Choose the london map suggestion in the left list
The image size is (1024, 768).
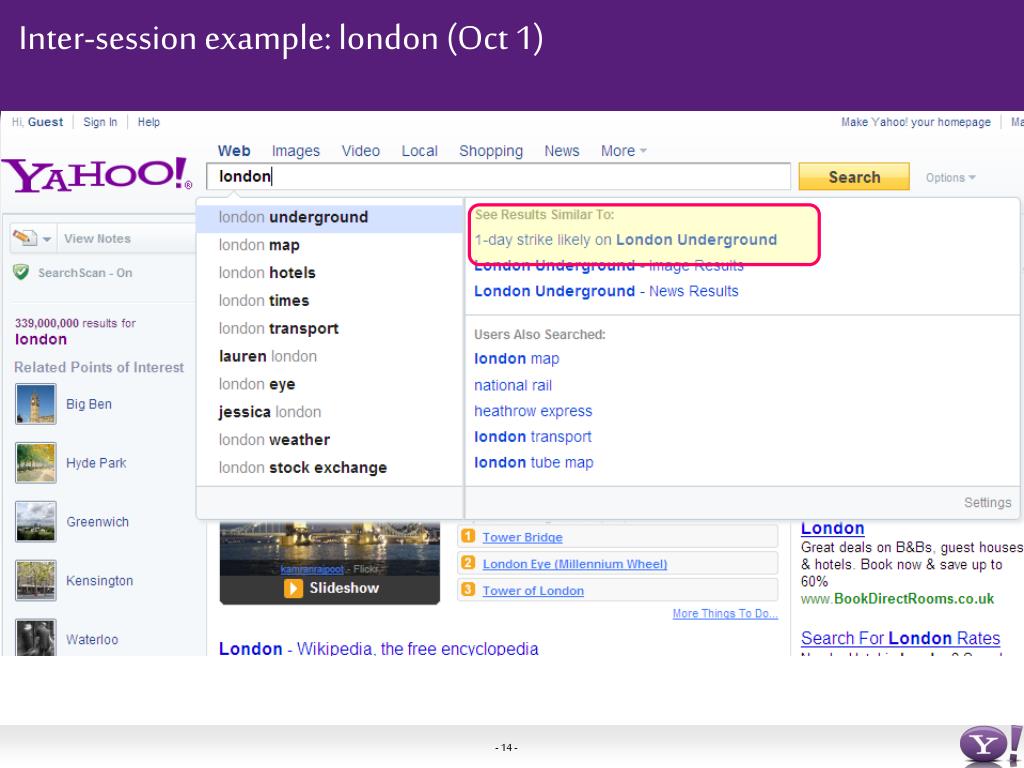[330, 246]
